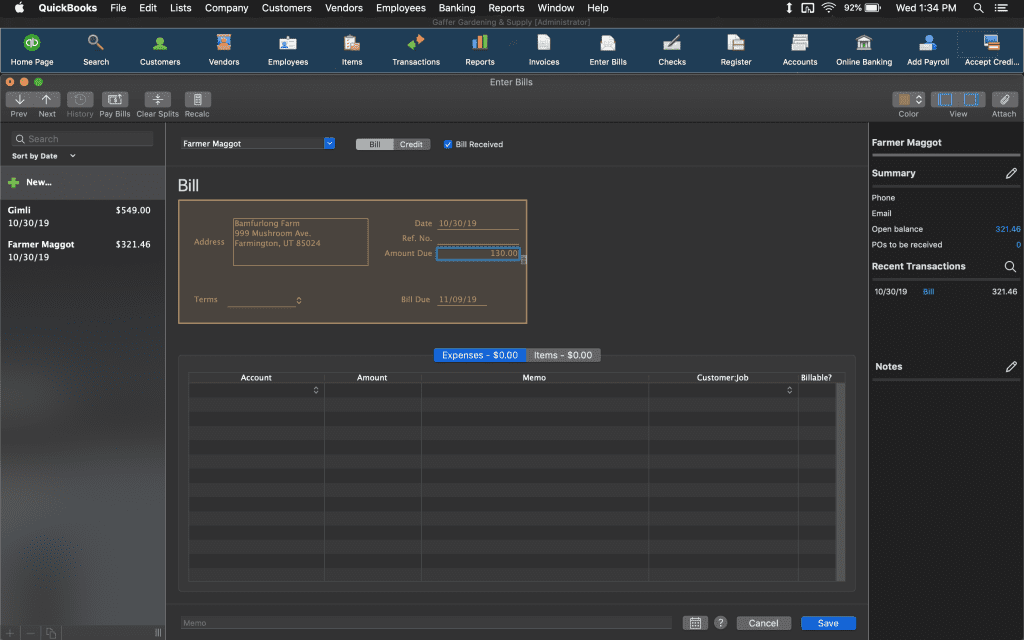The image size is (1024, 640).
Task: Click the Bill Due date field
Action: pos(462,300)
